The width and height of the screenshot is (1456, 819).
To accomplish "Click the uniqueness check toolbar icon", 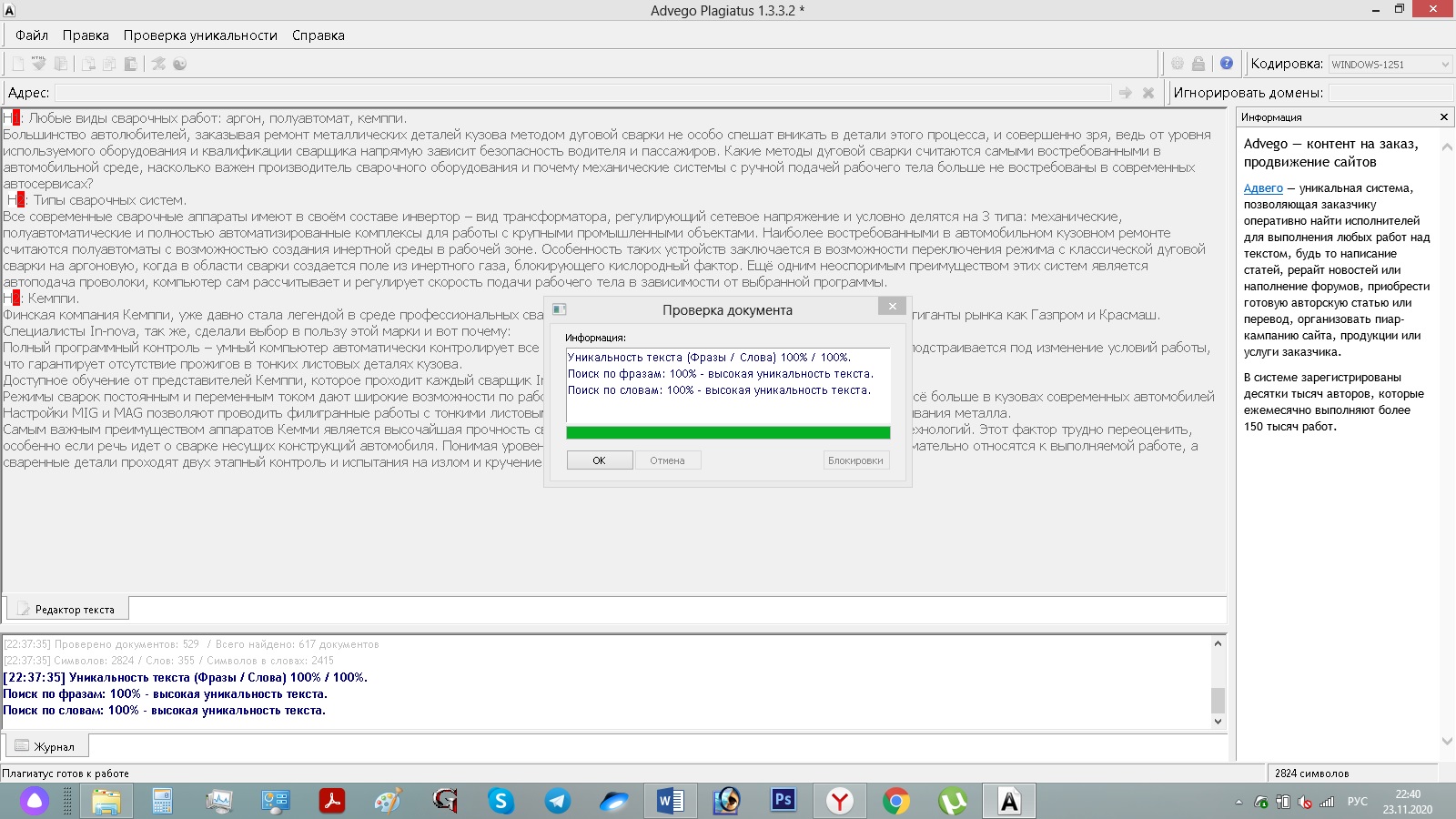I will pyautogui.click(x=158, y=64).
